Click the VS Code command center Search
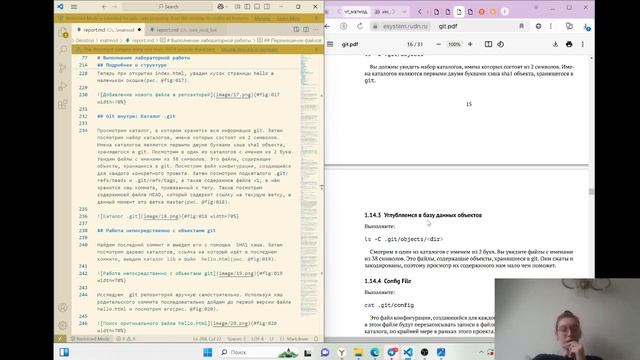 click(168, 7)
